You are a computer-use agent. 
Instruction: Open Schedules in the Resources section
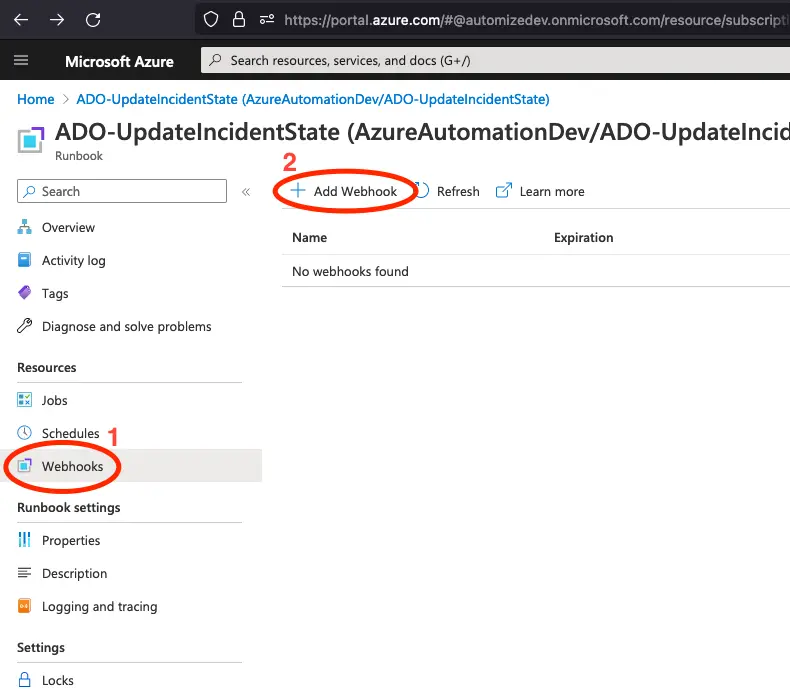click(x=70, y=433)
